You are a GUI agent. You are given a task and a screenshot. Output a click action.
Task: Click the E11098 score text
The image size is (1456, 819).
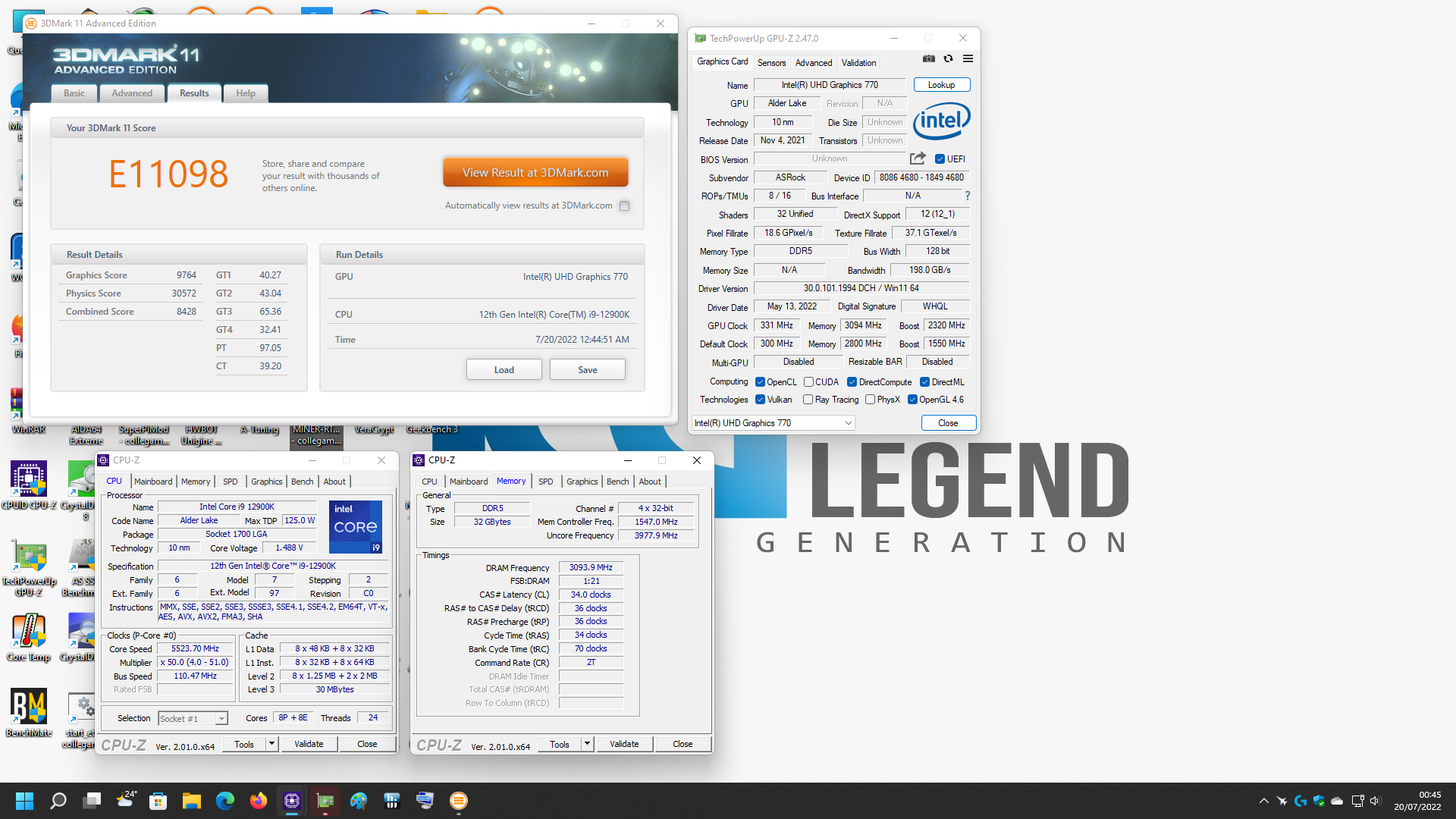point(168,174)
